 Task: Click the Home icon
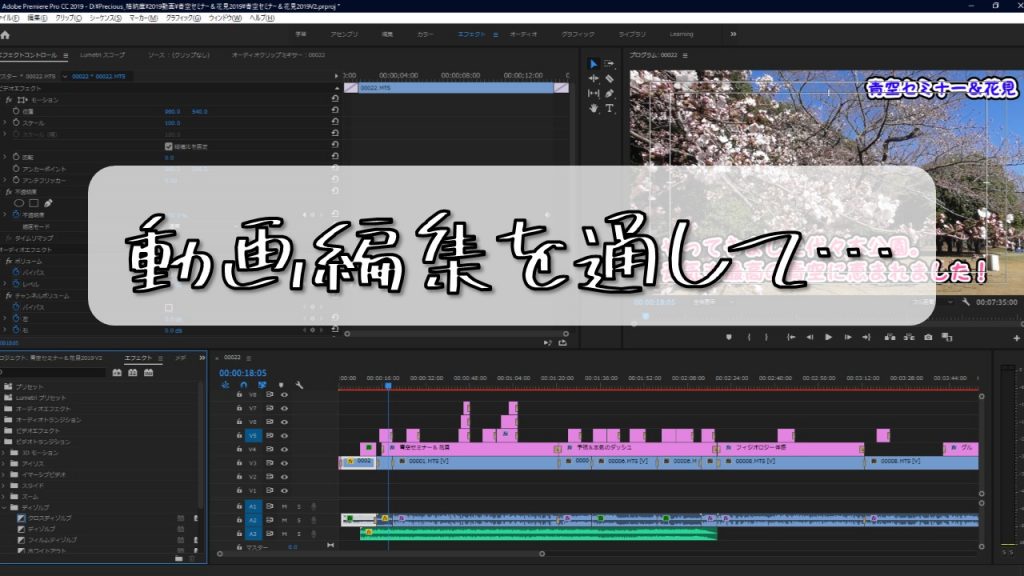5,35
